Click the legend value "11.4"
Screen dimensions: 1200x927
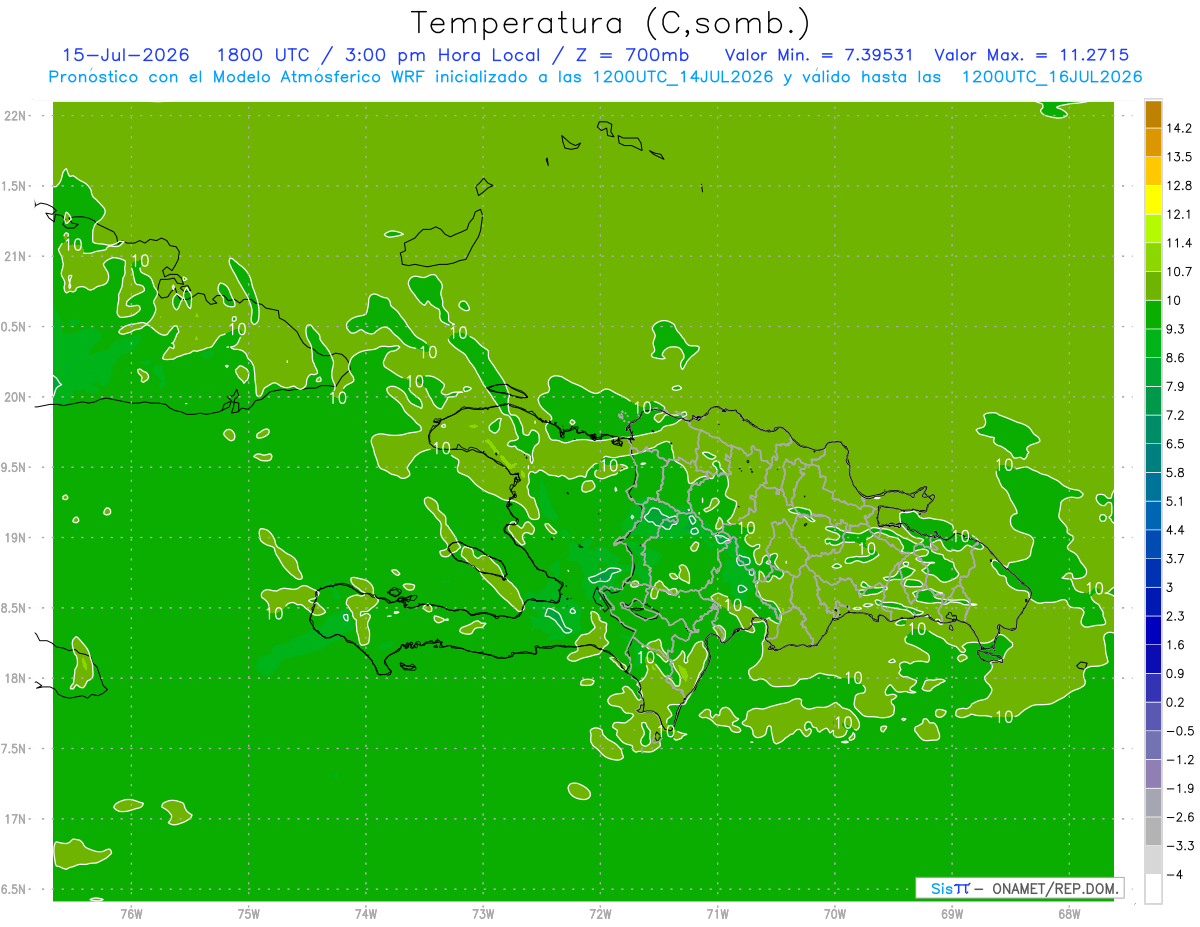tap(1179, 243)
